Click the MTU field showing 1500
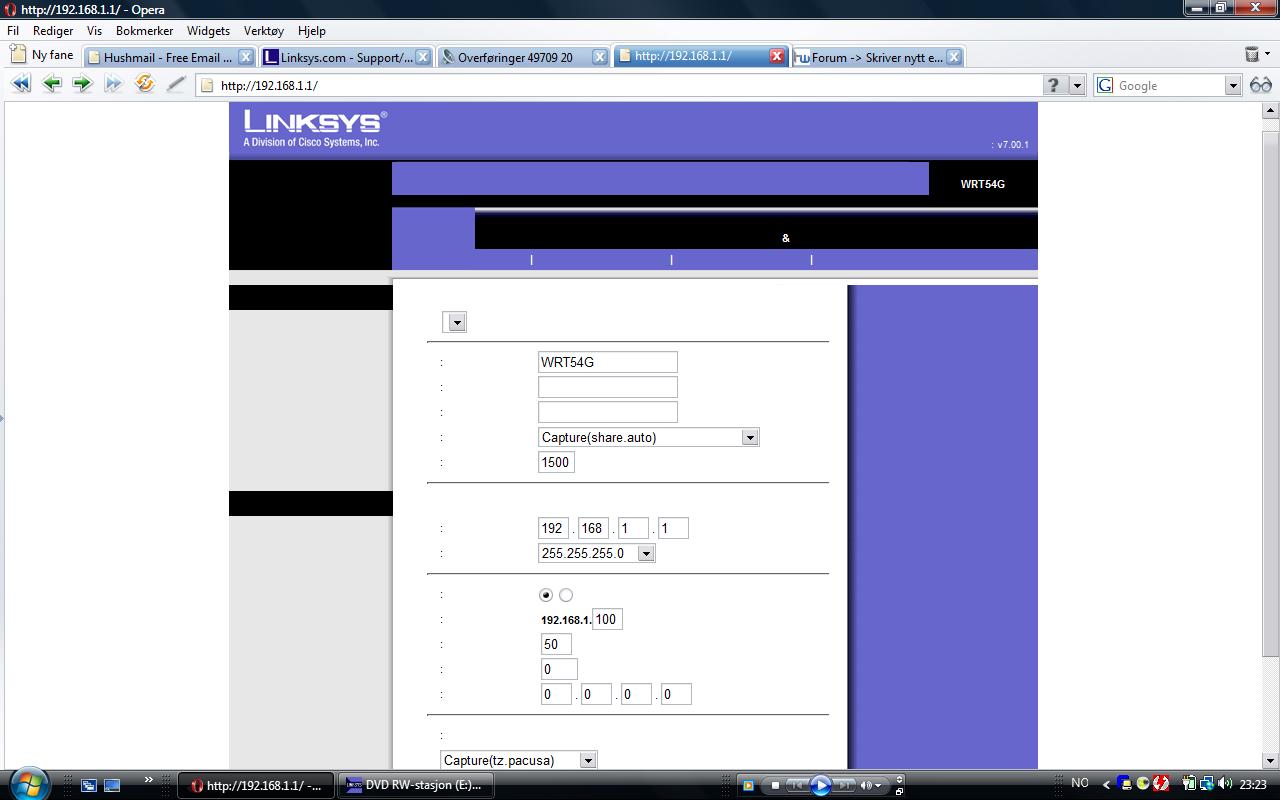 pos(556,462)
